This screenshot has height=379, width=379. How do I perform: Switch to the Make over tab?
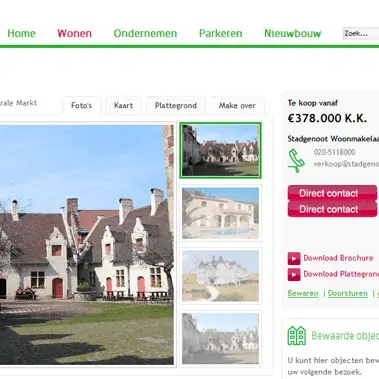237,106
